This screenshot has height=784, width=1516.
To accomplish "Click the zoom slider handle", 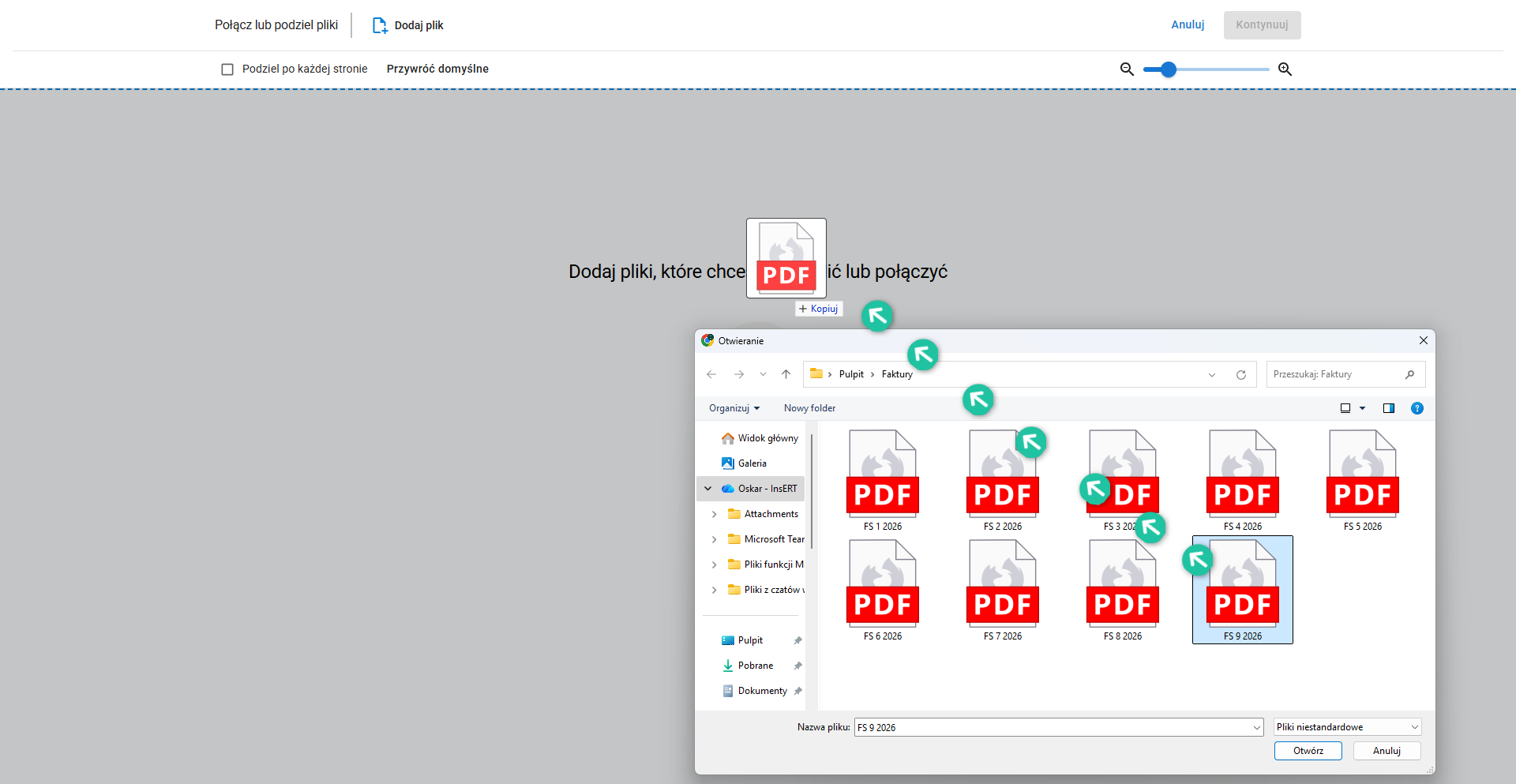I will (x=1169, y=69).
